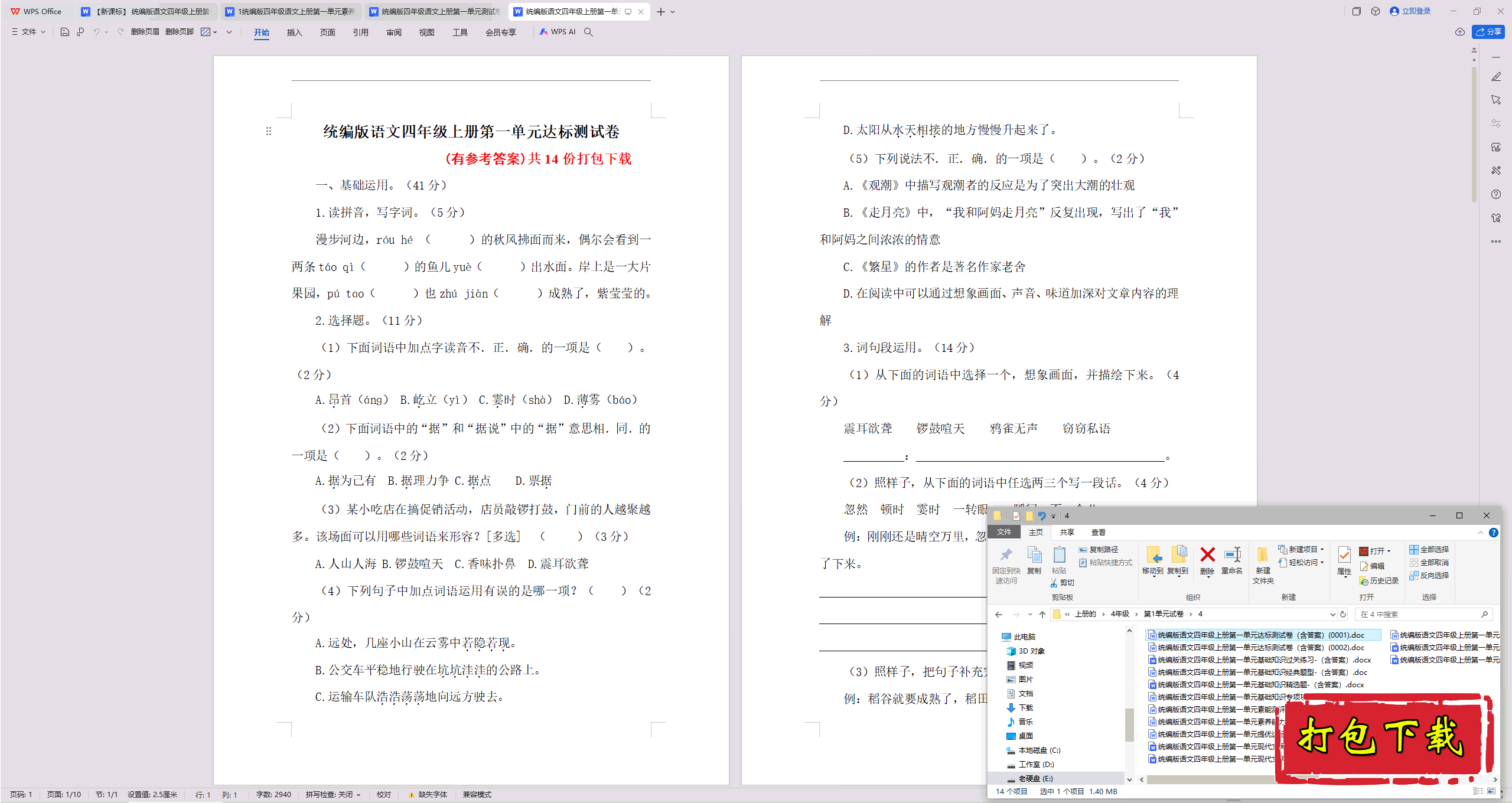Click the blue 分享 share button
The width and height of the screenshot is (1512, 803).
[1488, 32]
